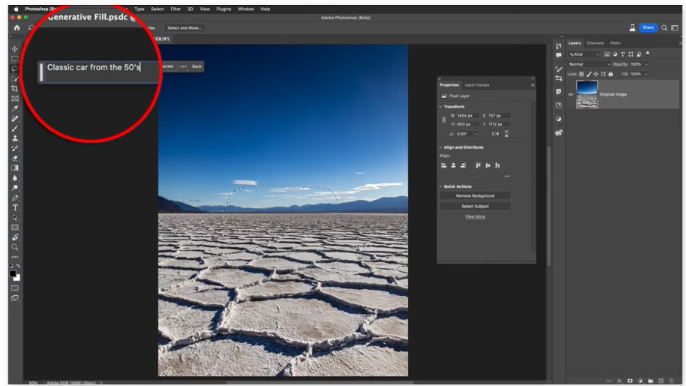The height and width of the screenshot is (386, 686).
Task: Filter layers by adjustment layers
Action: (x=615, y=54)
